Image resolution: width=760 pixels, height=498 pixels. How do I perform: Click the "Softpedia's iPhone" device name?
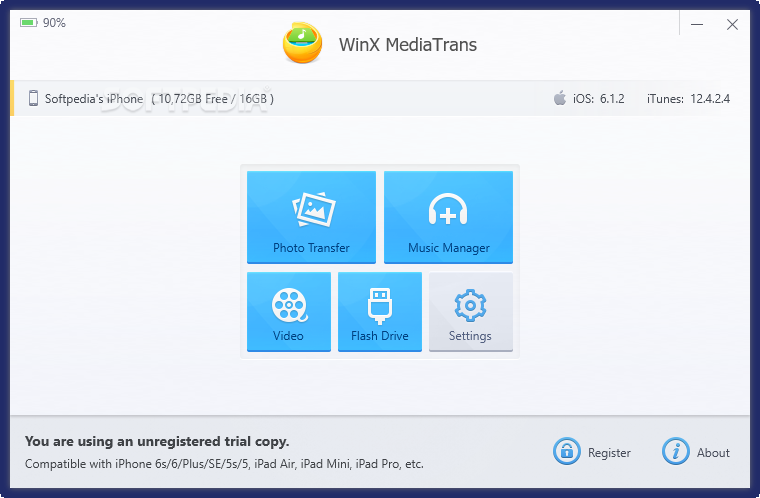click(94, 99)
